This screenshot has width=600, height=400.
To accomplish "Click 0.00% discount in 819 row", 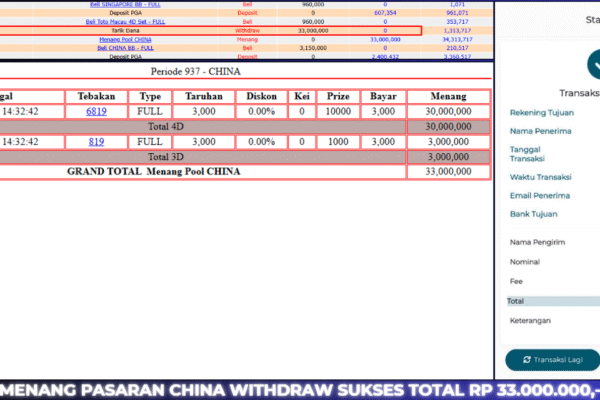I will click(x=261, y=142).
